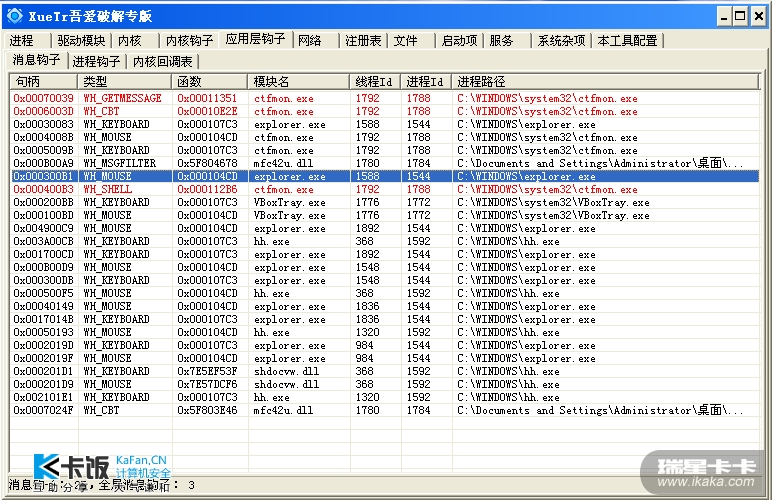Close the XueTr window

point(759,16)
